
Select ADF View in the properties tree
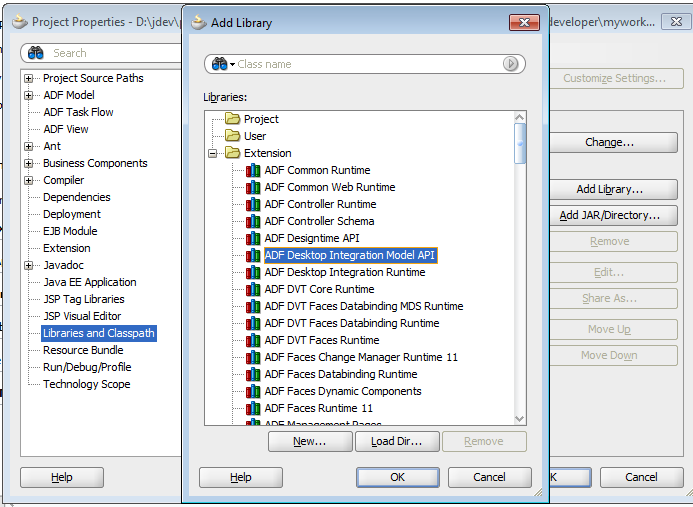click(66, 129)
